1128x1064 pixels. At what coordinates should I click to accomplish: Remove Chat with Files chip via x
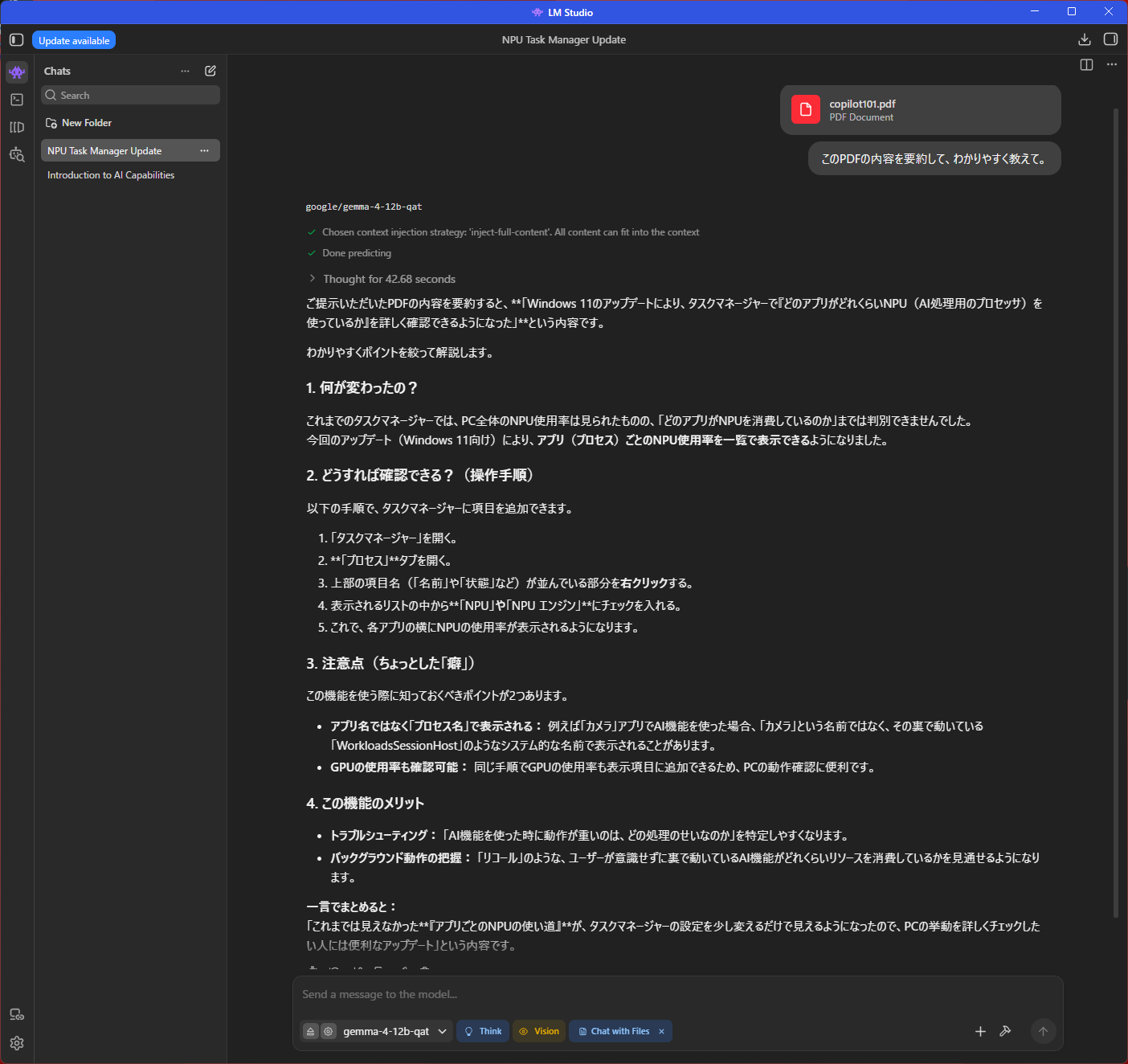[661, 1031]
